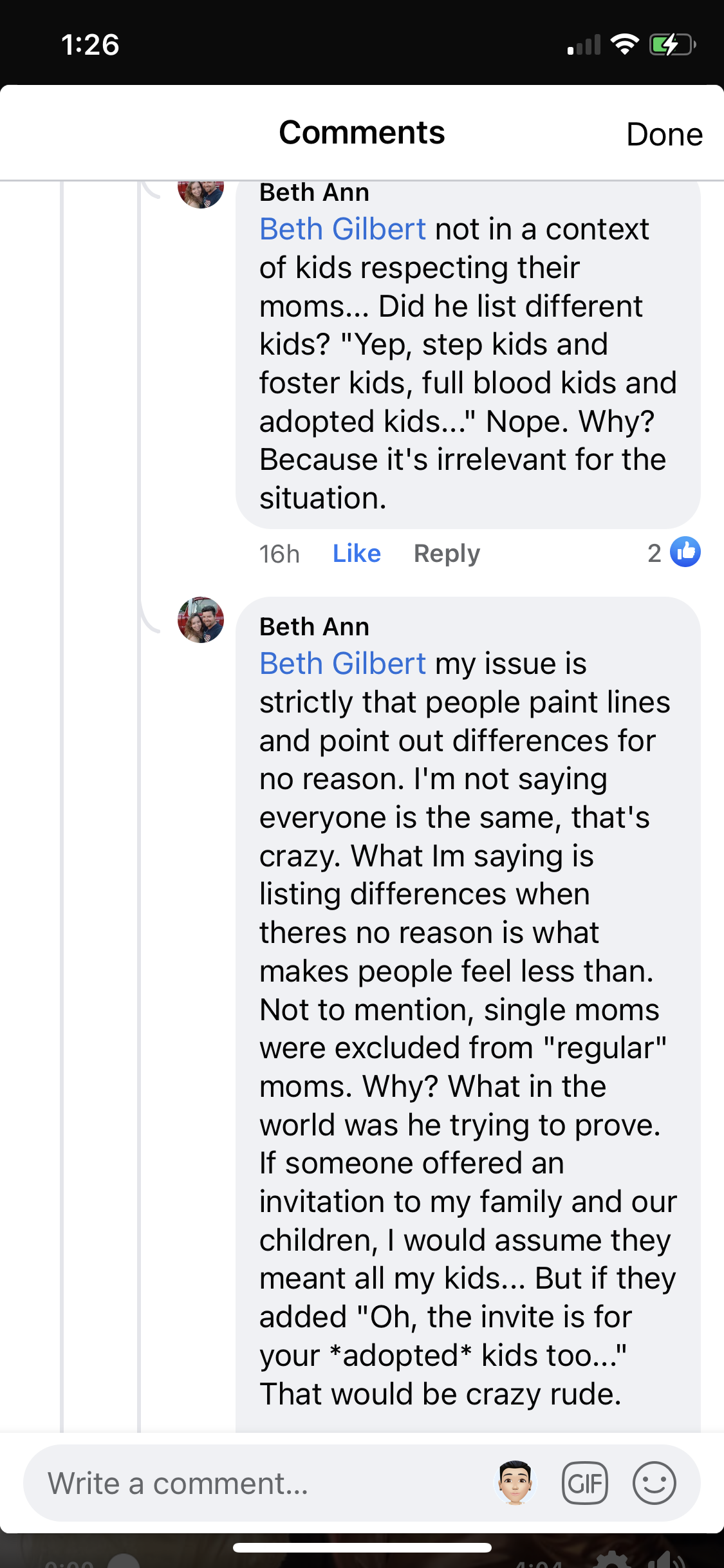Screen dimensions: 724x1568
Task: Reply to the 16h-old comment
Action: pos(447,554)
